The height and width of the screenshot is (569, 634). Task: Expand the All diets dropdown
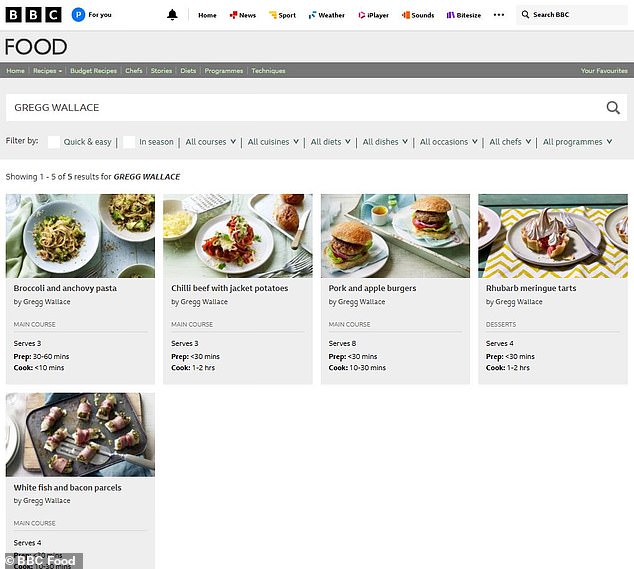pyautogui.click(x=331, y=142)
